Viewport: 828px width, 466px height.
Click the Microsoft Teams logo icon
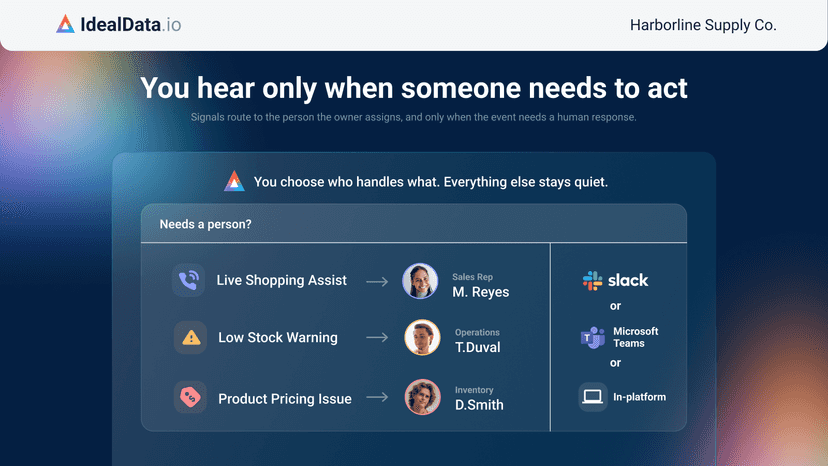point(592,338)
